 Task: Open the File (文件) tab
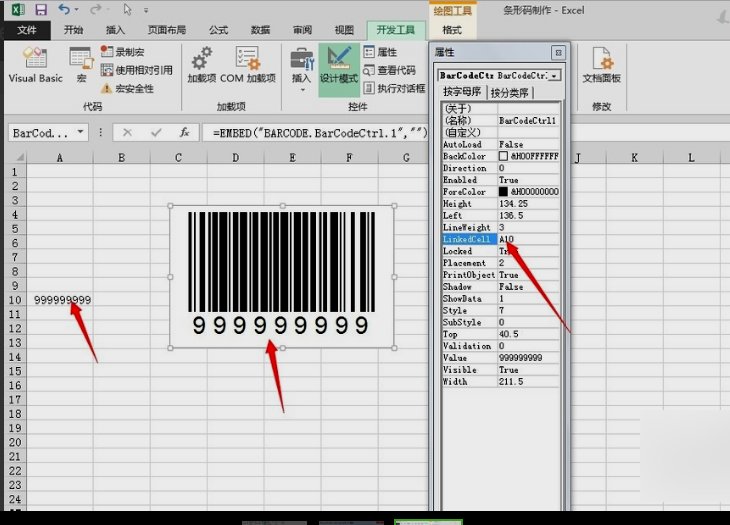(x=27, y=30)
